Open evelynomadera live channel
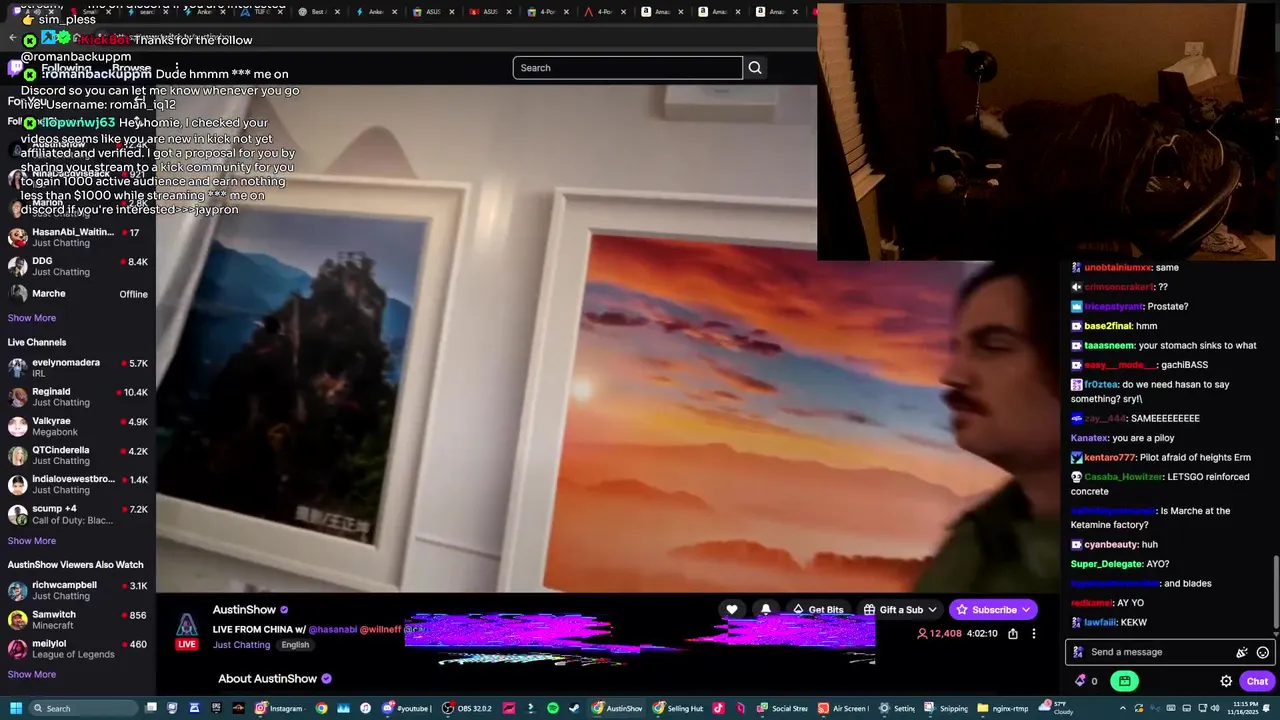Screen dimensions: 1280x720 click(x=78, y=368)
